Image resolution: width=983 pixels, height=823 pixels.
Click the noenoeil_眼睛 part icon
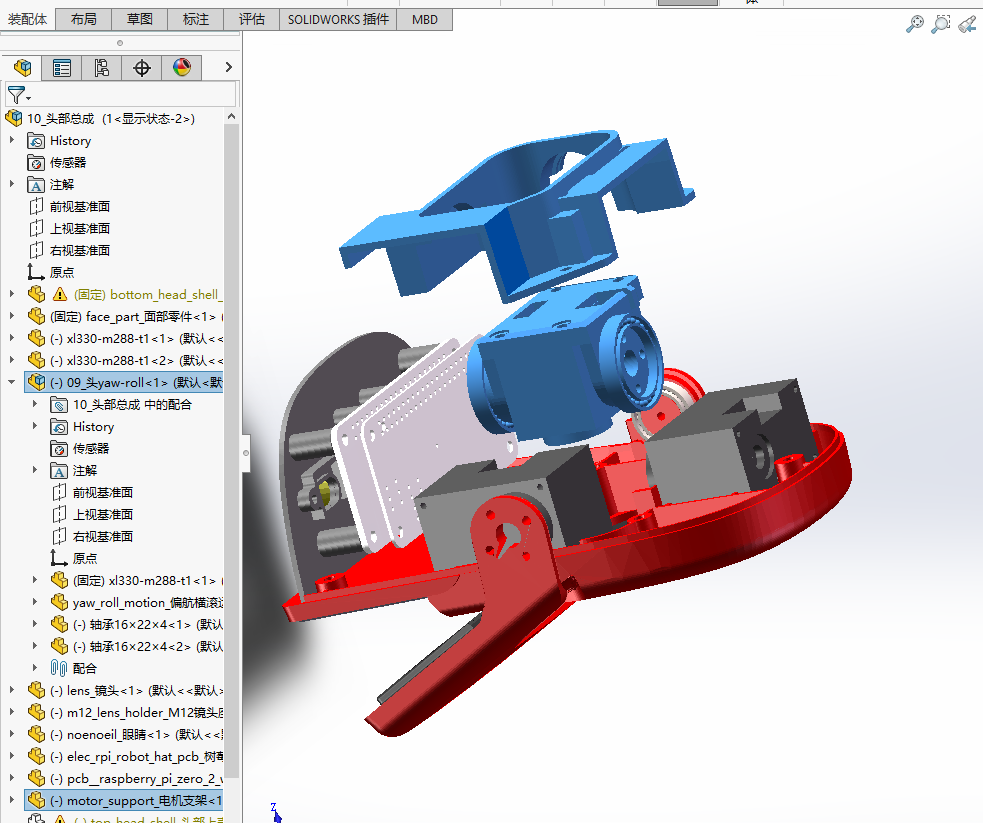(x=36, y=734)
